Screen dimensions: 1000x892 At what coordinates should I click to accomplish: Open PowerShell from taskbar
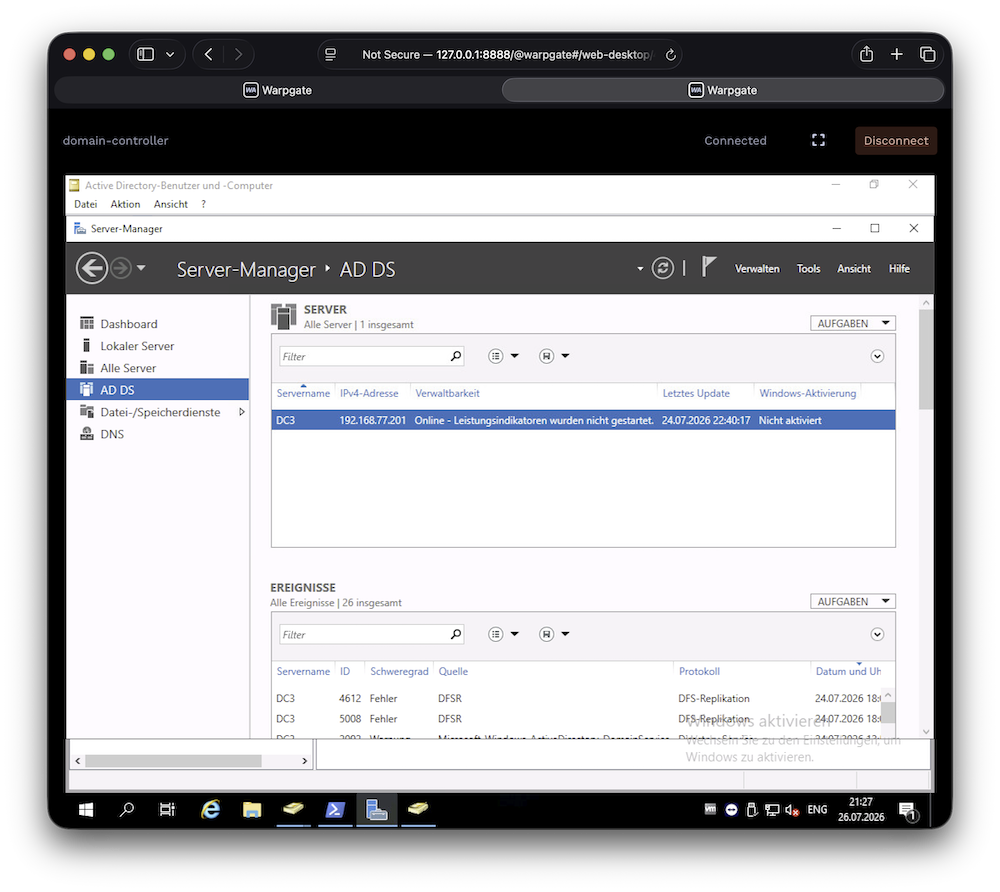coord(335,810)
